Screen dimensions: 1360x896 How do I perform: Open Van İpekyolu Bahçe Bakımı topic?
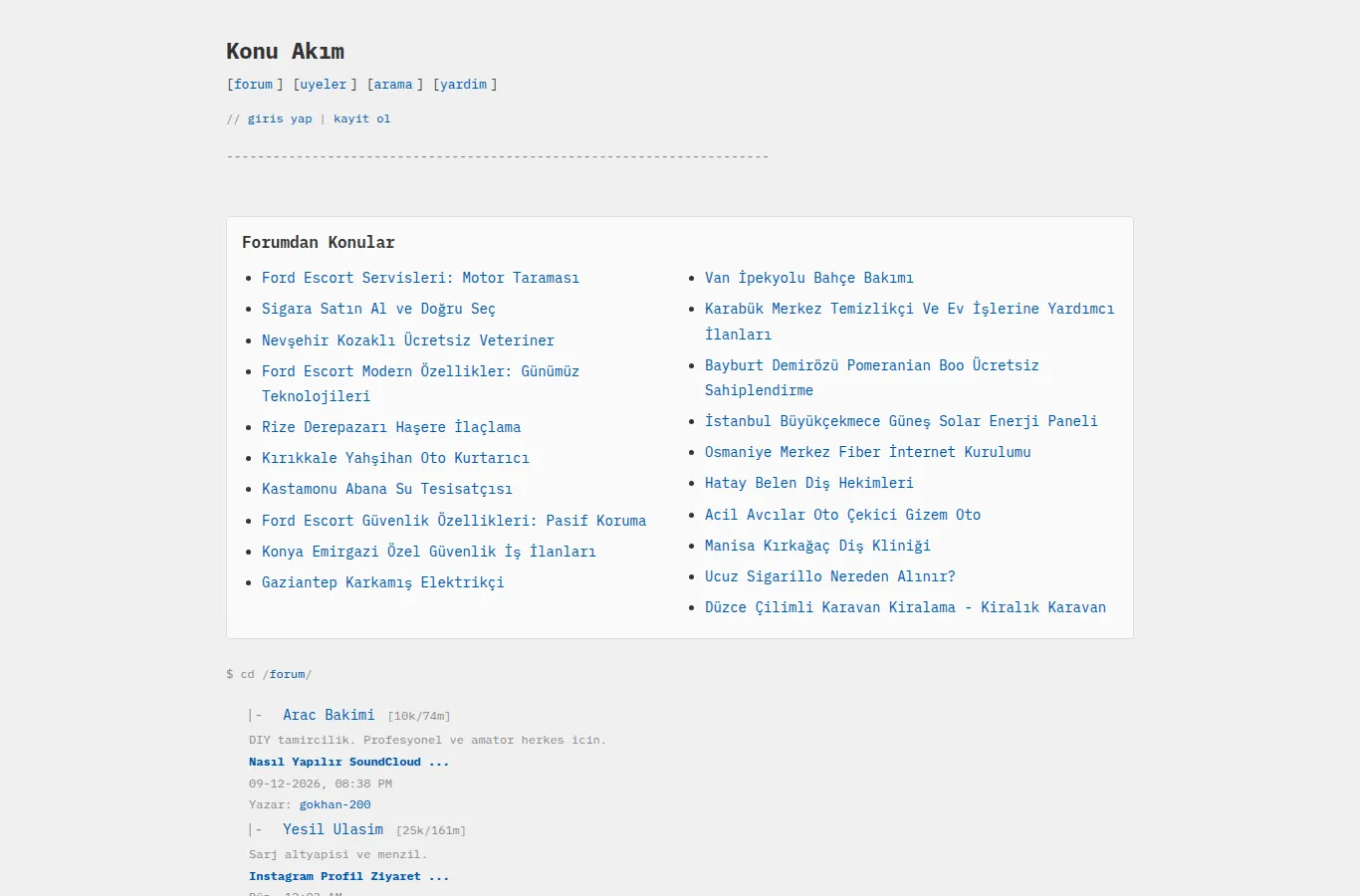pyautogui.click(x=809, y=278)
